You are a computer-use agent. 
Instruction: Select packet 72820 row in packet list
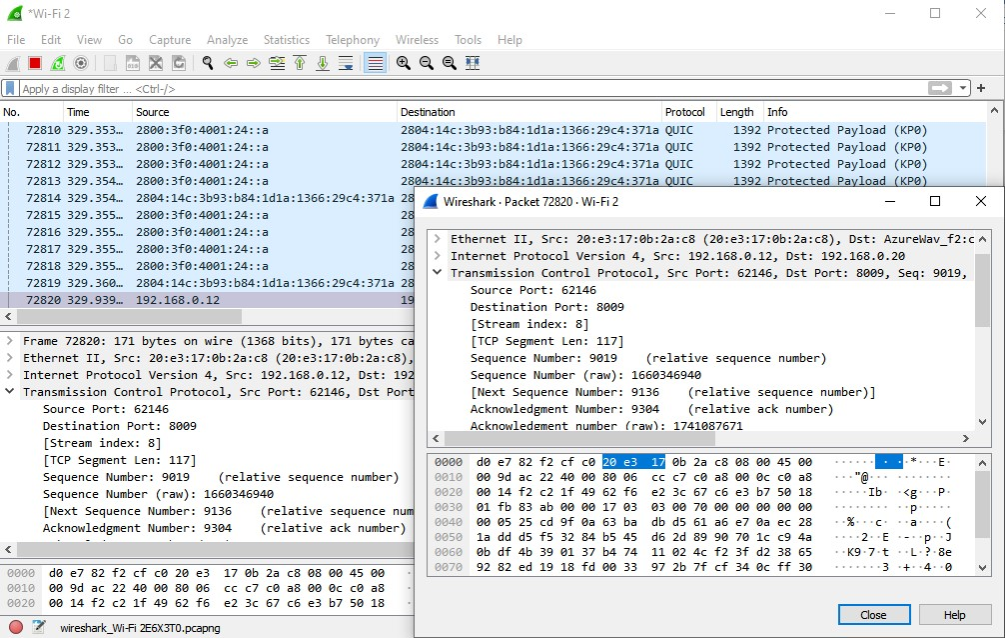(208, 300)
